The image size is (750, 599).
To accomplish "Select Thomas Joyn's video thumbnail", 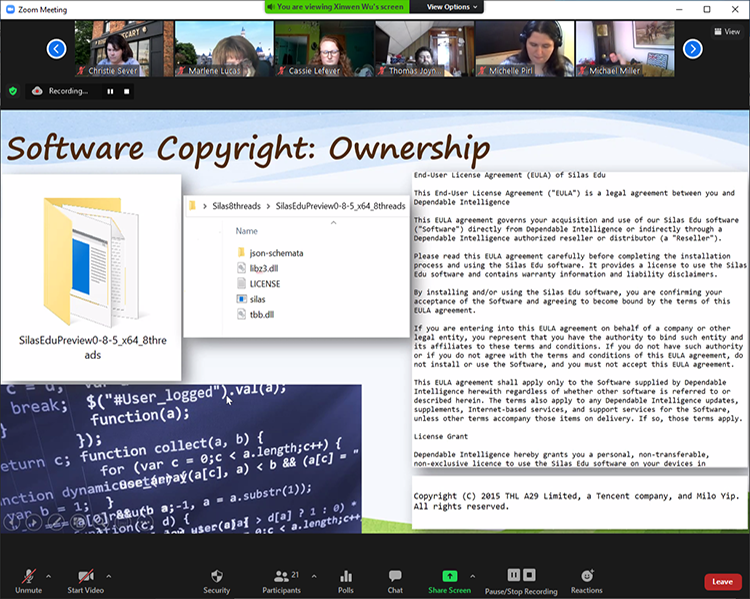I will click(x=424, y=48).
